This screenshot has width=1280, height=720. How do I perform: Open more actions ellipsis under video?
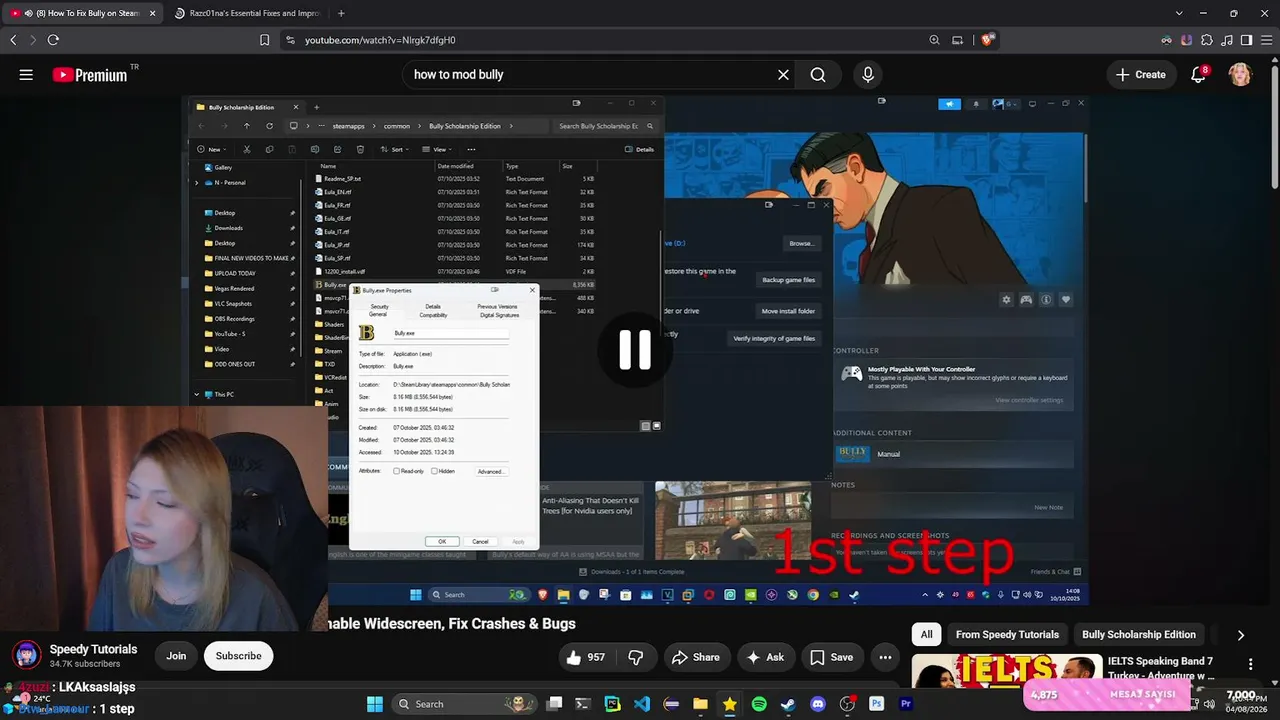[885, 657]
